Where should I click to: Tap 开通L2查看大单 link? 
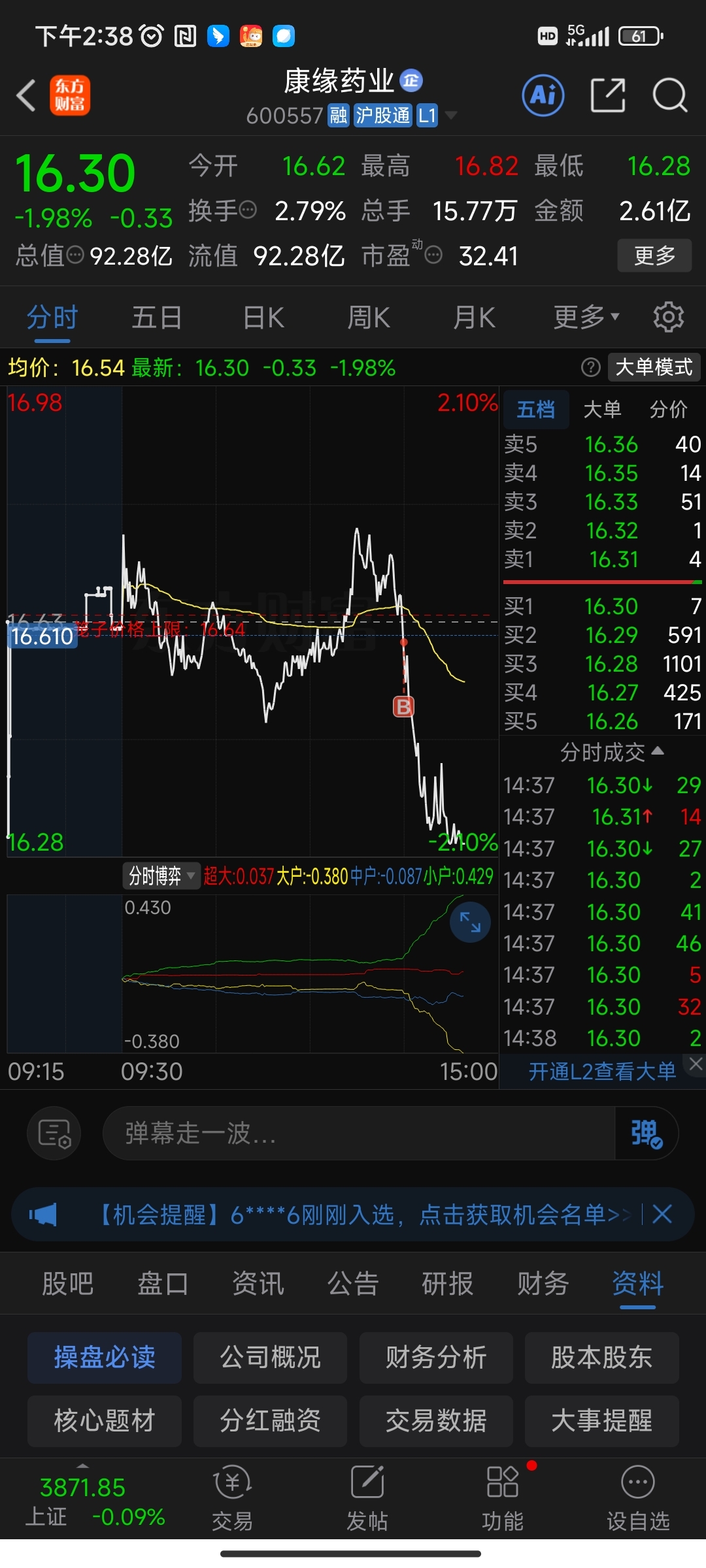(x=602, y=1071)
